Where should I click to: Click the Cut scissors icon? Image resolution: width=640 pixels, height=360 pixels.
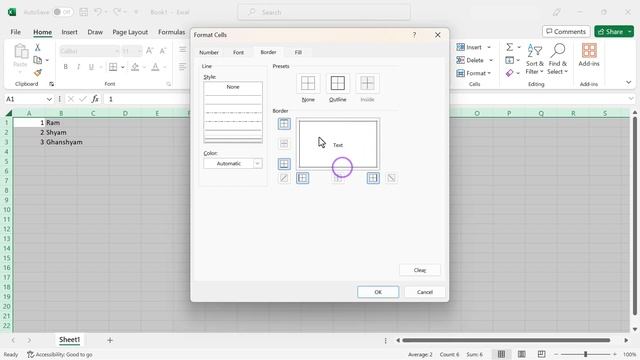pyautogui.click(x=38, y=47)
